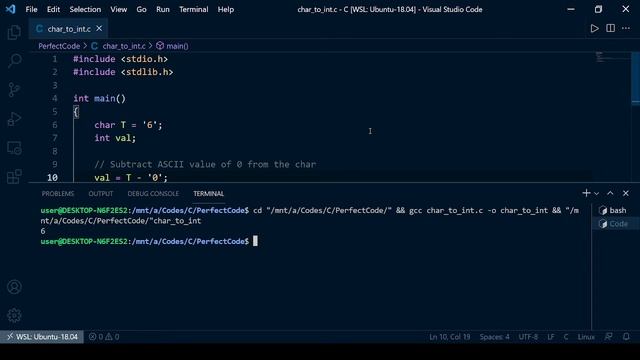The height and width of the screenshot is (360, 640).
Task: Click Ln 10, Col 19 cursor position
Action: coord(449,337)
